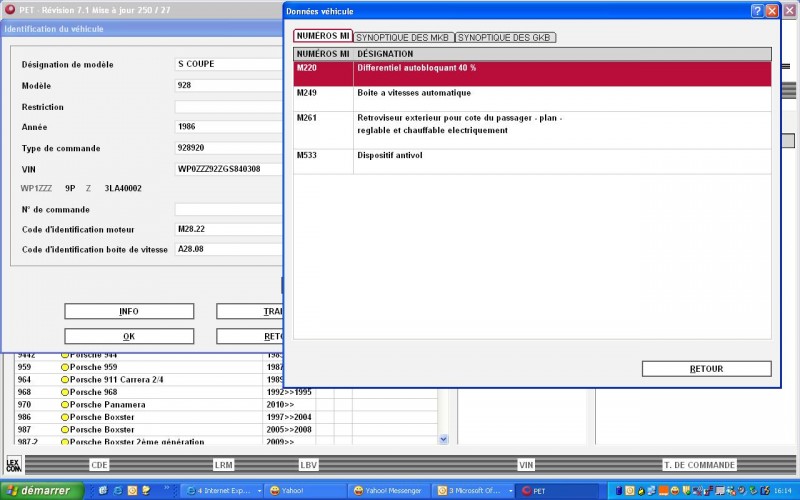800x500 pixels.
Task: Select the 986 Porsche Boxster row
Action: point(226,417)
